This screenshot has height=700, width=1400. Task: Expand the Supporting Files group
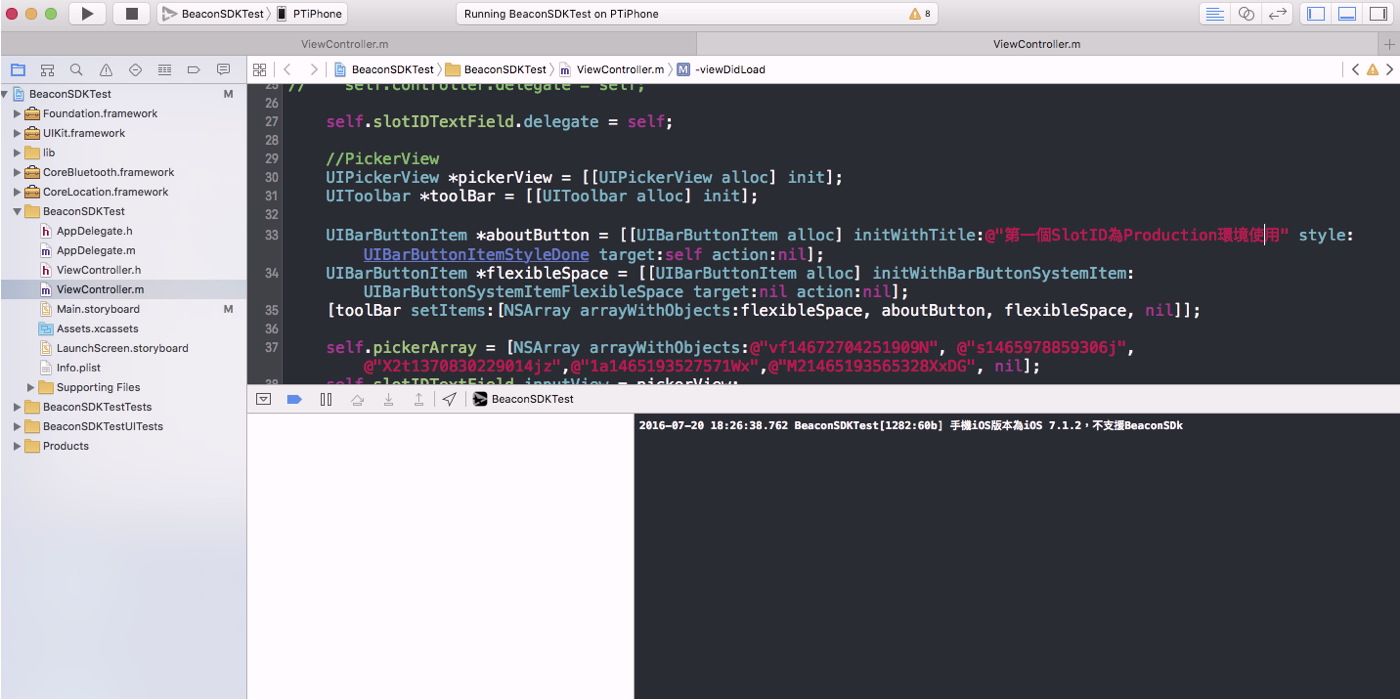(31, 388)
